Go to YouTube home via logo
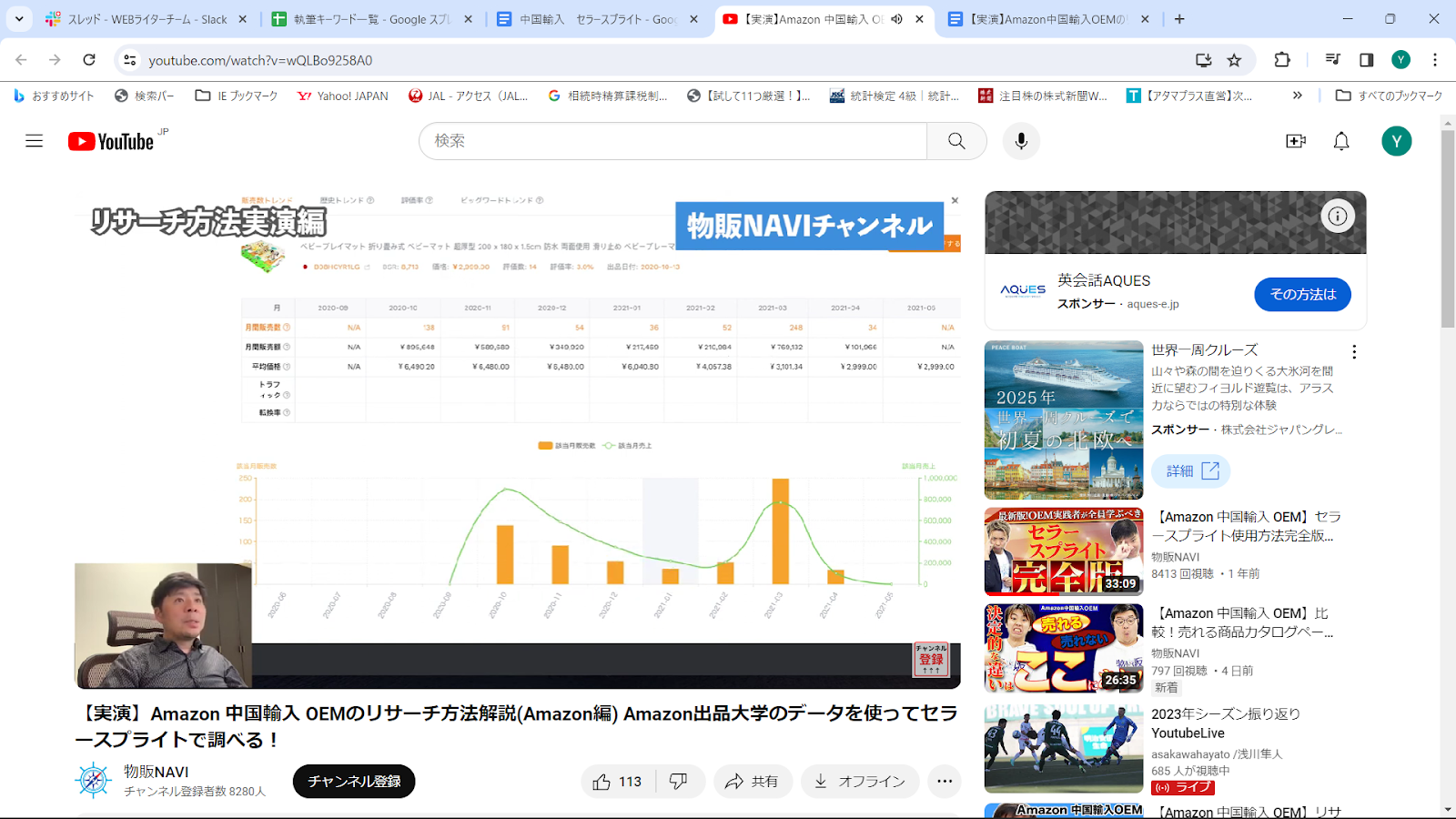The height and width of the screenshot is (819, 1456). 111,141
